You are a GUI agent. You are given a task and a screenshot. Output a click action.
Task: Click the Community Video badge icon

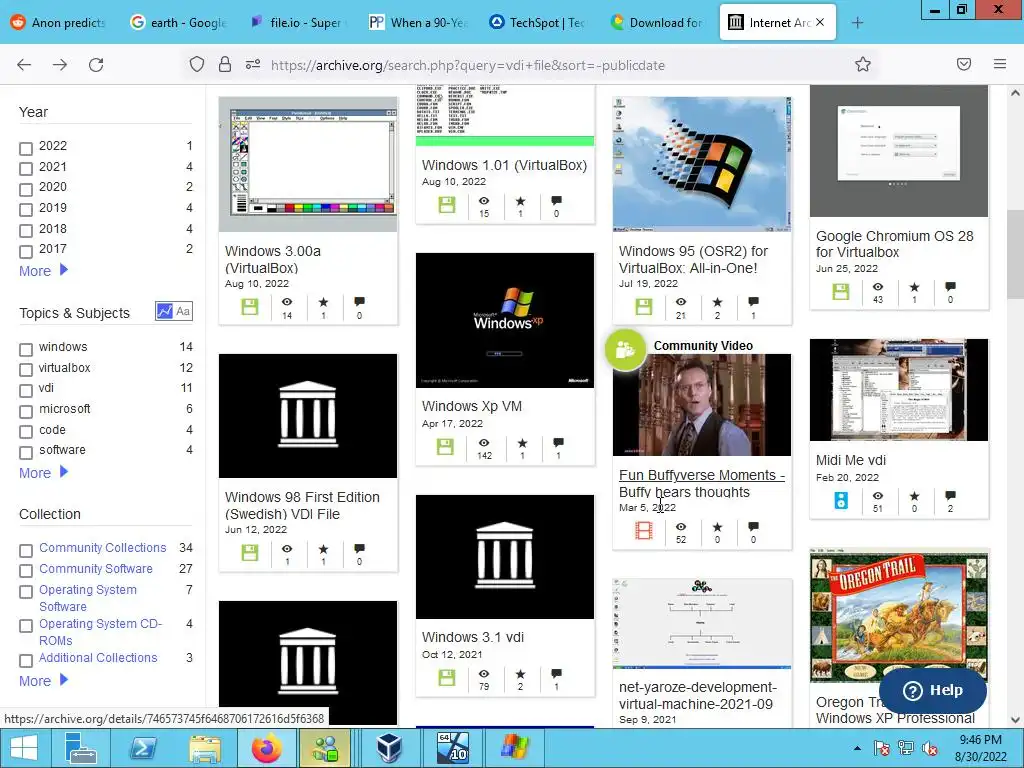pos(626,350)
